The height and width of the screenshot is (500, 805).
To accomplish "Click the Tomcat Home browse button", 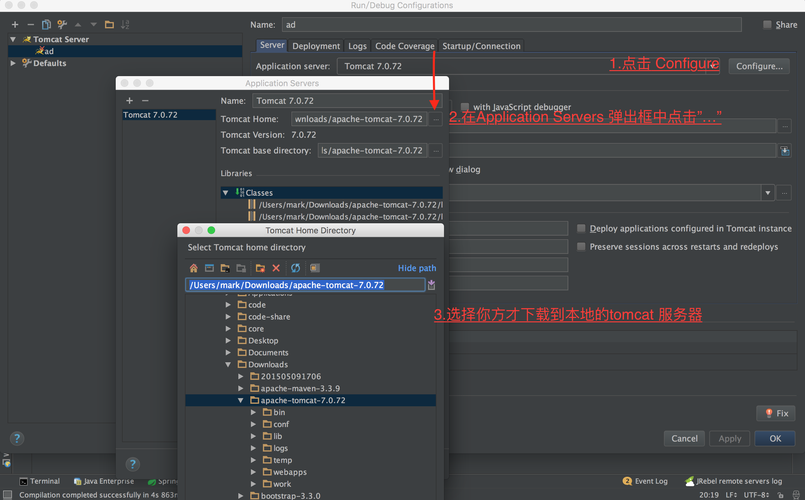I will [x=435, y=119].
